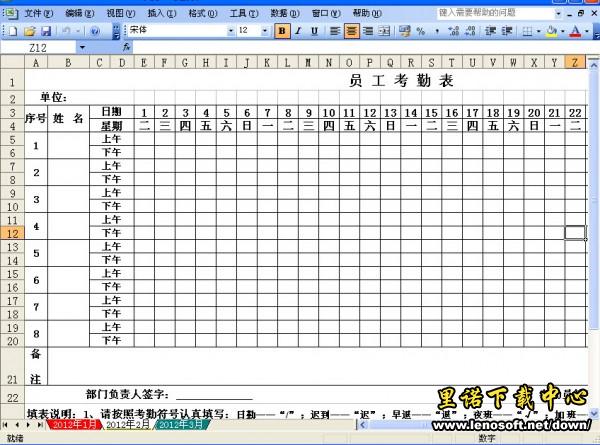The image size is (600, 445).
Task: Open the 视图 (View) menu
Action: [121, 13]
